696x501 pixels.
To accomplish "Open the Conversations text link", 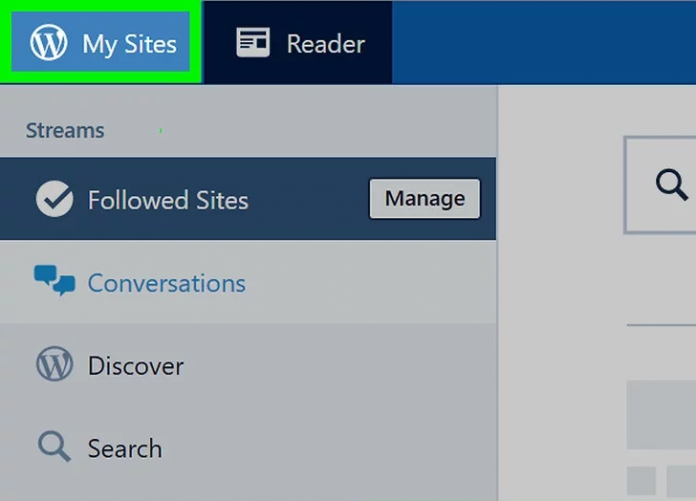I will click(x=166, y=283).
